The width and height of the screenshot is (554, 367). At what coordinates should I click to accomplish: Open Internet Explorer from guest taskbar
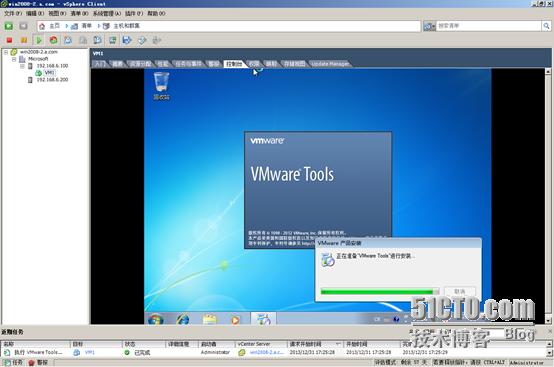pyautogui.click(x=183, y=320)
